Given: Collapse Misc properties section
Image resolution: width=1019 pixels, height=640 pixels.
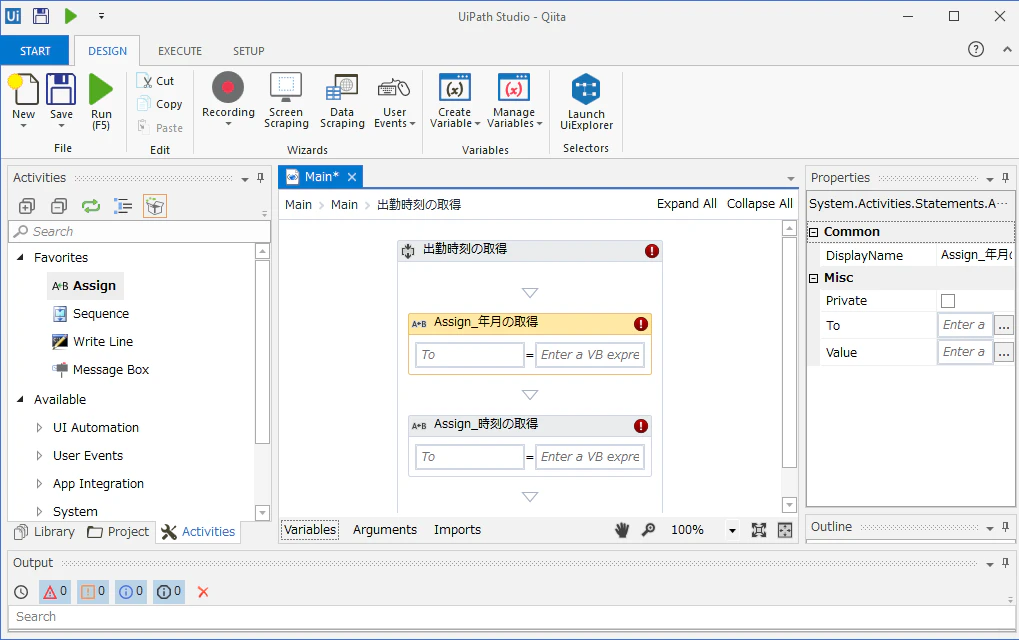Looking at the screenshot, I should 813,278.
